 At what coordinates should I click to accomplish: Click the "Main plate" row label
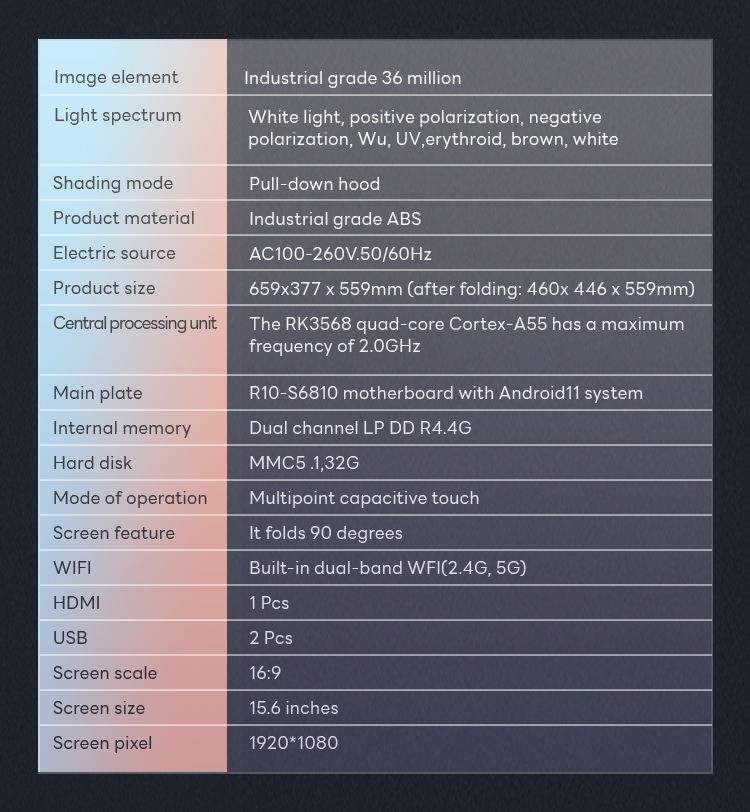point(97,393)
